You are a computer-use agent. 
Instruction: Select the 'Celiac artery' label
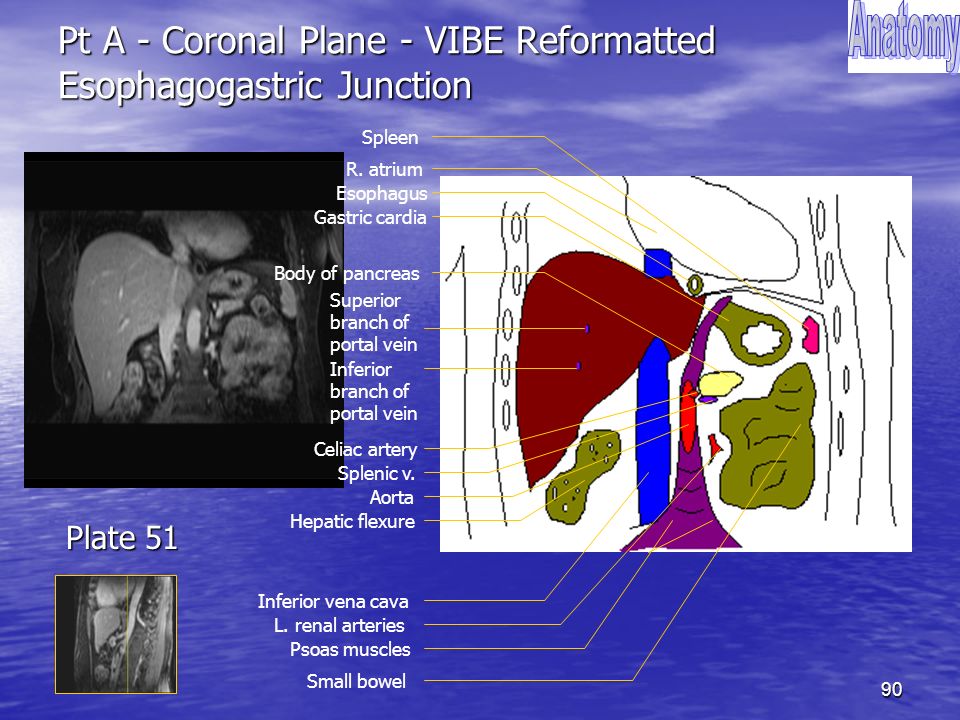point(366,449)
